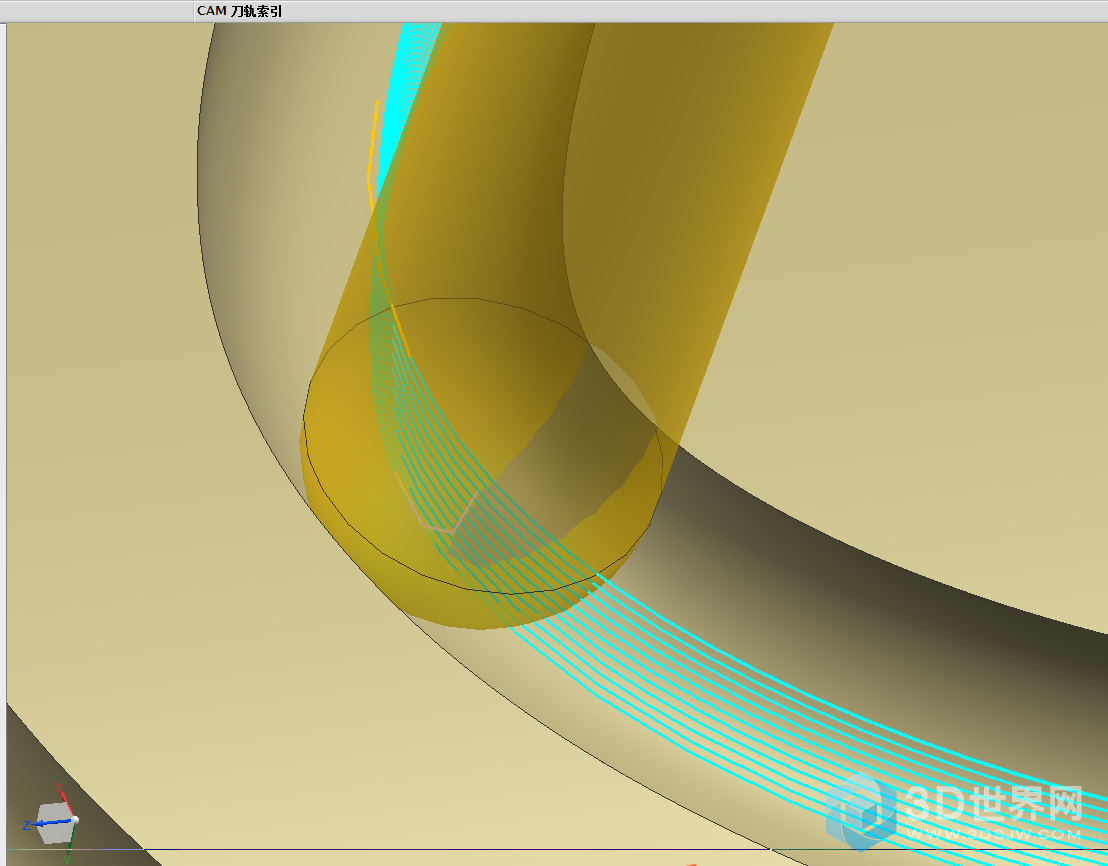
Task: Click the XYZ view orientation cube
Action: (x=54, y=823)
